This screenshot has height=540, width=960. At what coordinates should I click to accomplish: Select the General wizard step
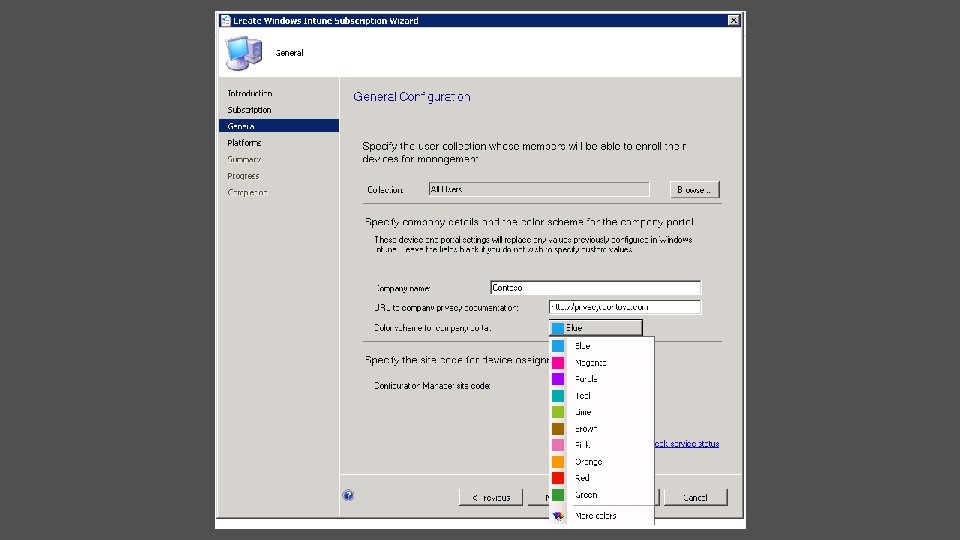point(279,126)
